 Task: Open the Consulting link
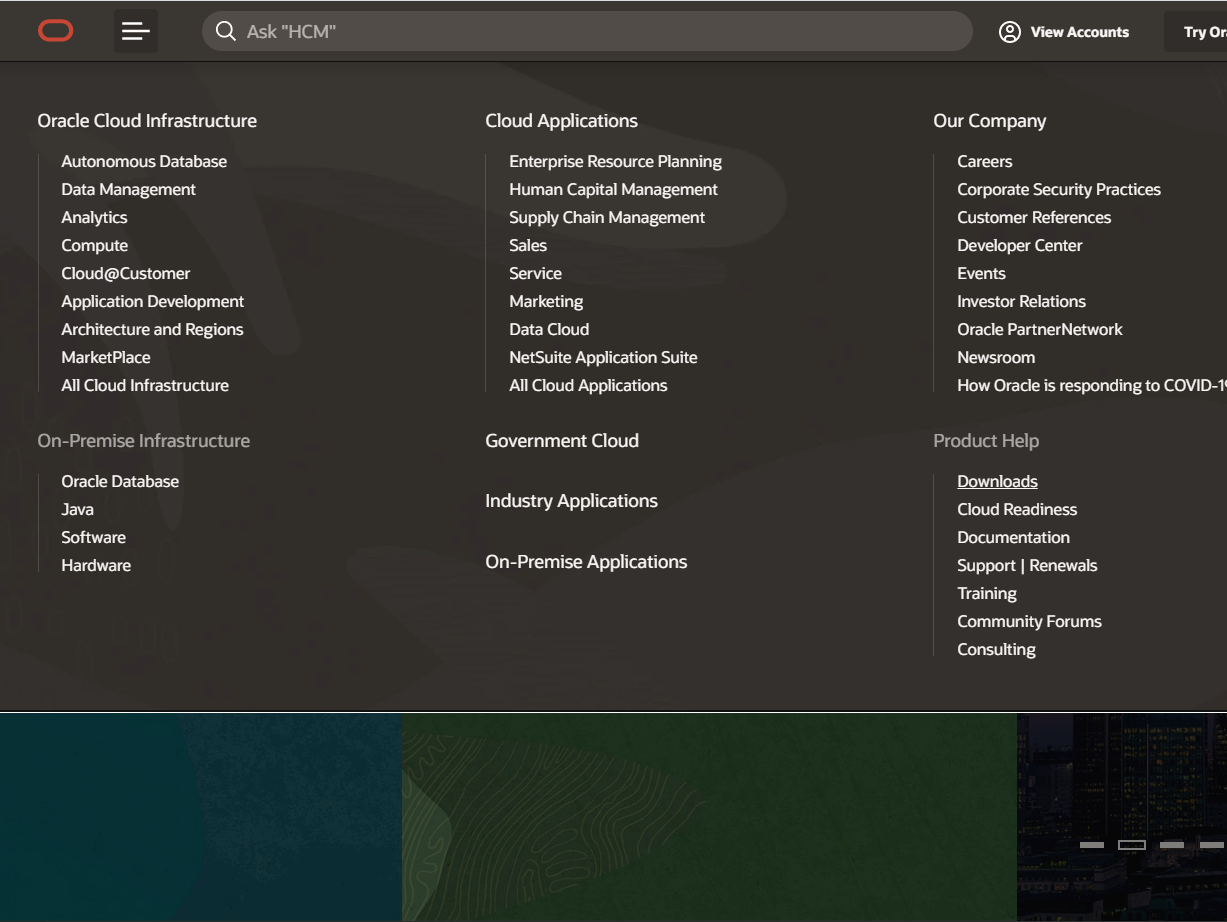coord(996,650)
